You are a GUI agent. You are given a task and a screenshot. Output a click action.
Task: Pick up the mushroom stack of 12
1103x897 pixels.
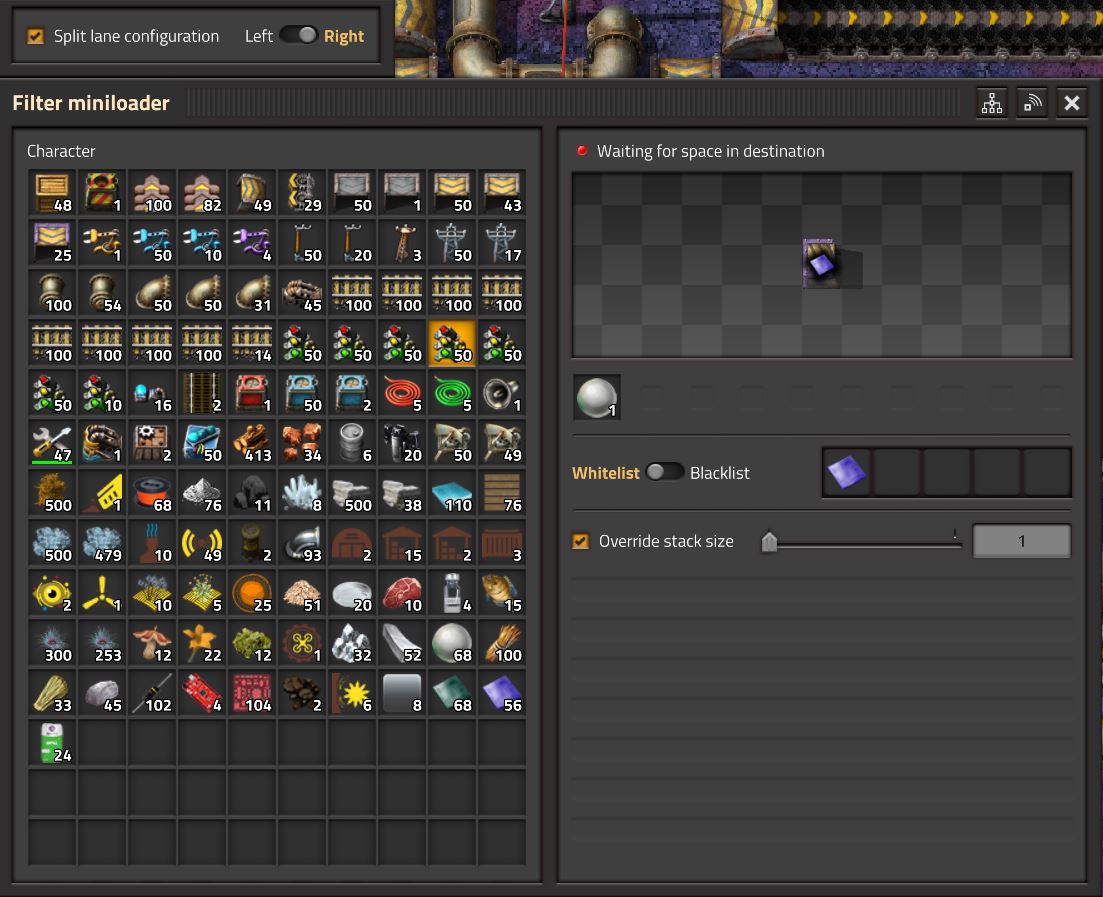(x=152, y=642)
